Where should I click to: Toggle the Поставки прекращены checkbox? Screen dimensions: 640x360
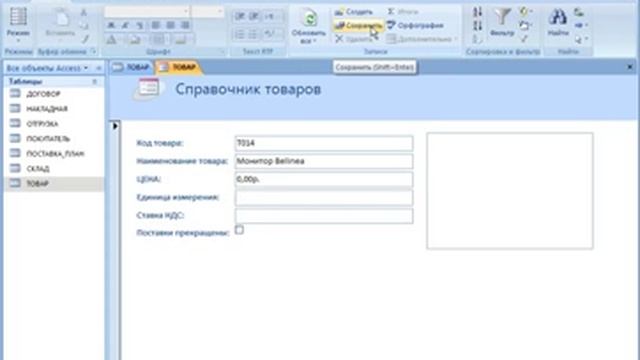[x=239, y=230]
